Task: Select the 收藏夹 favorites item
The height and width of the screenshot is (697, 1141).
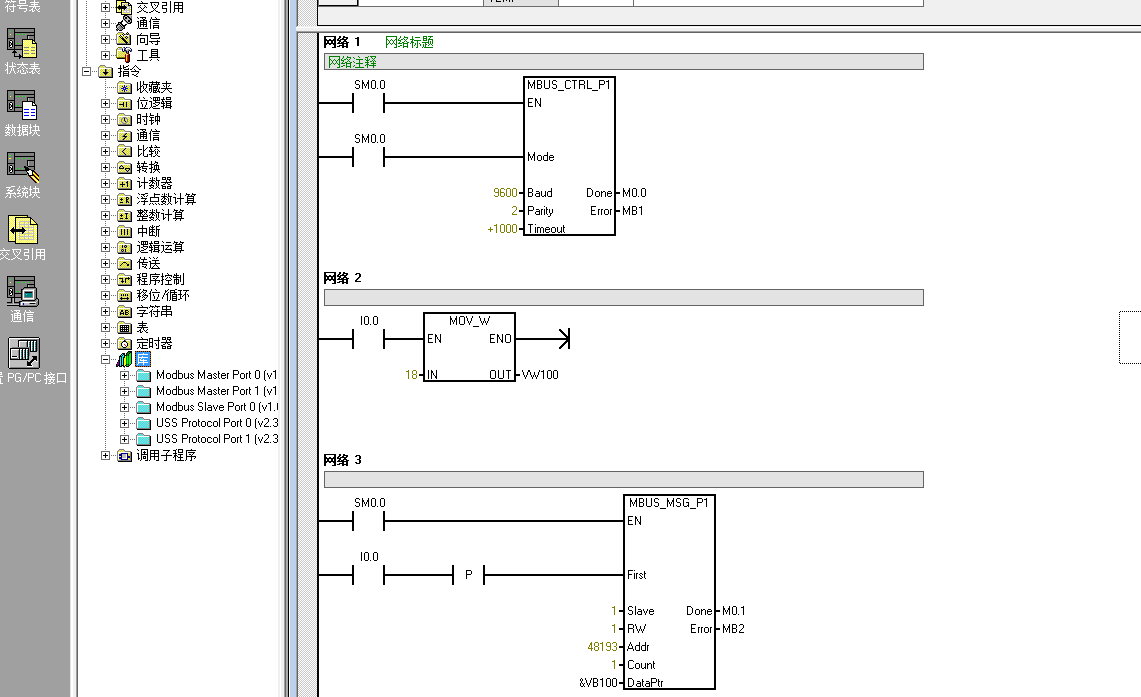Action: (154, 87)
